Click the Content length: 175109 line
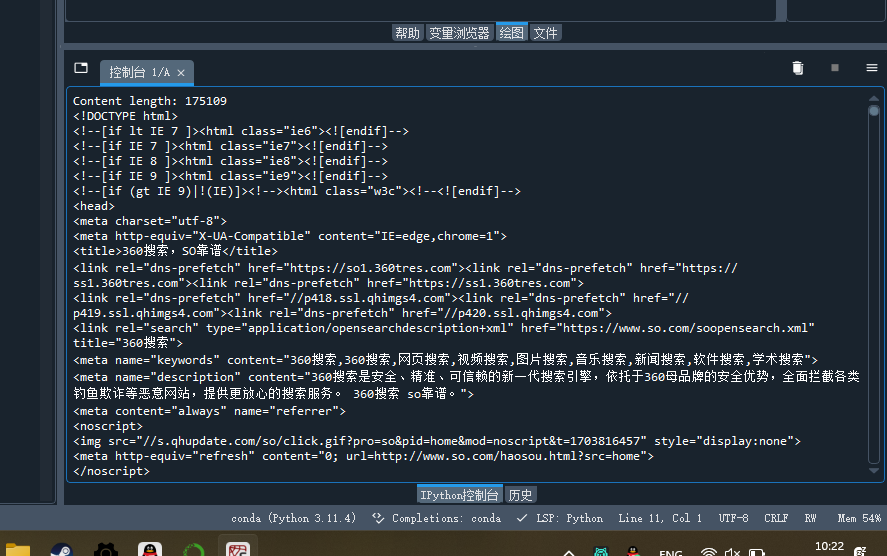 click(150, 101)
